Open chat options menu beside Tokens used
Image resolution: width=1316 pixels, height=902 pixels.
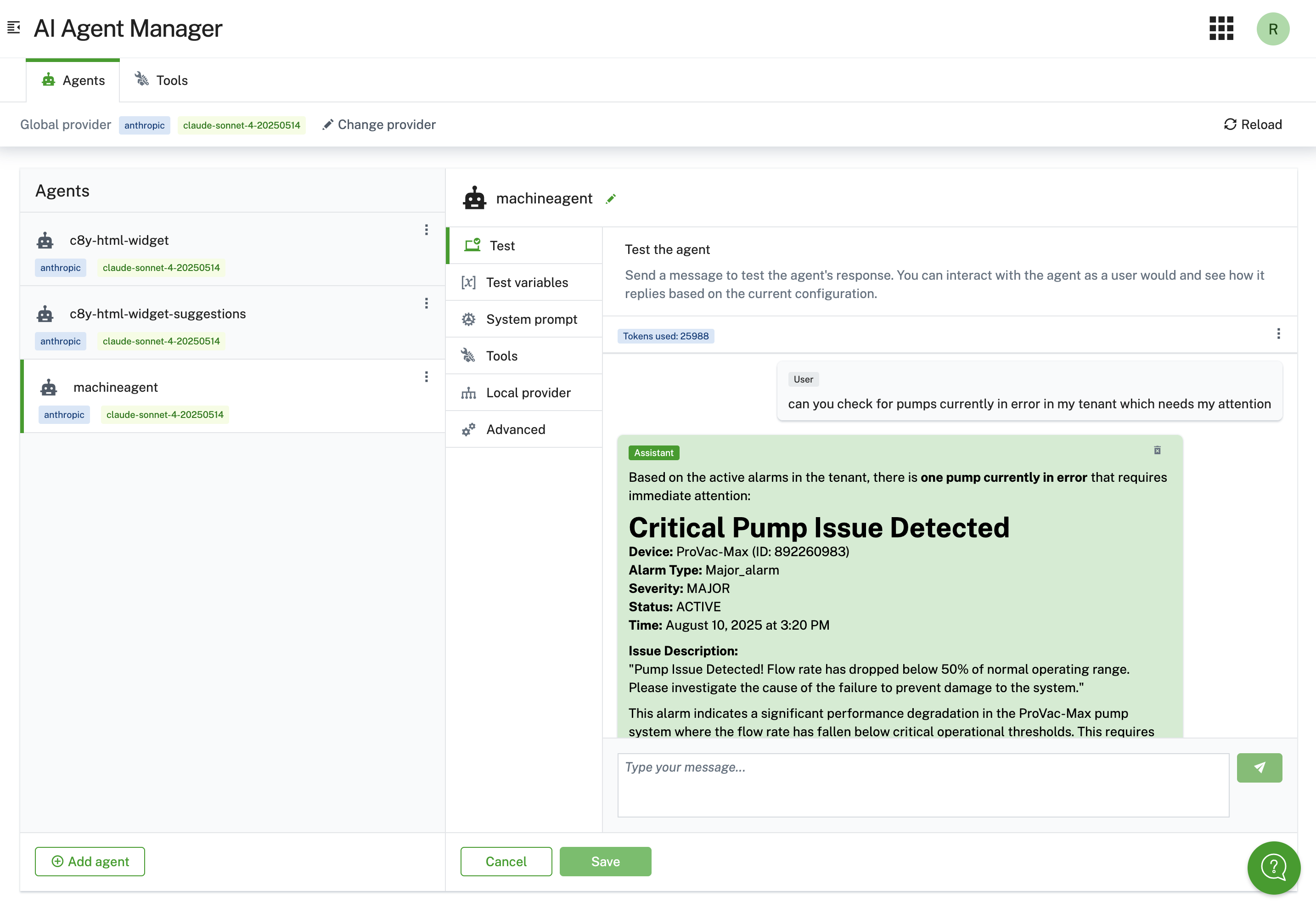click(1278, 333)
